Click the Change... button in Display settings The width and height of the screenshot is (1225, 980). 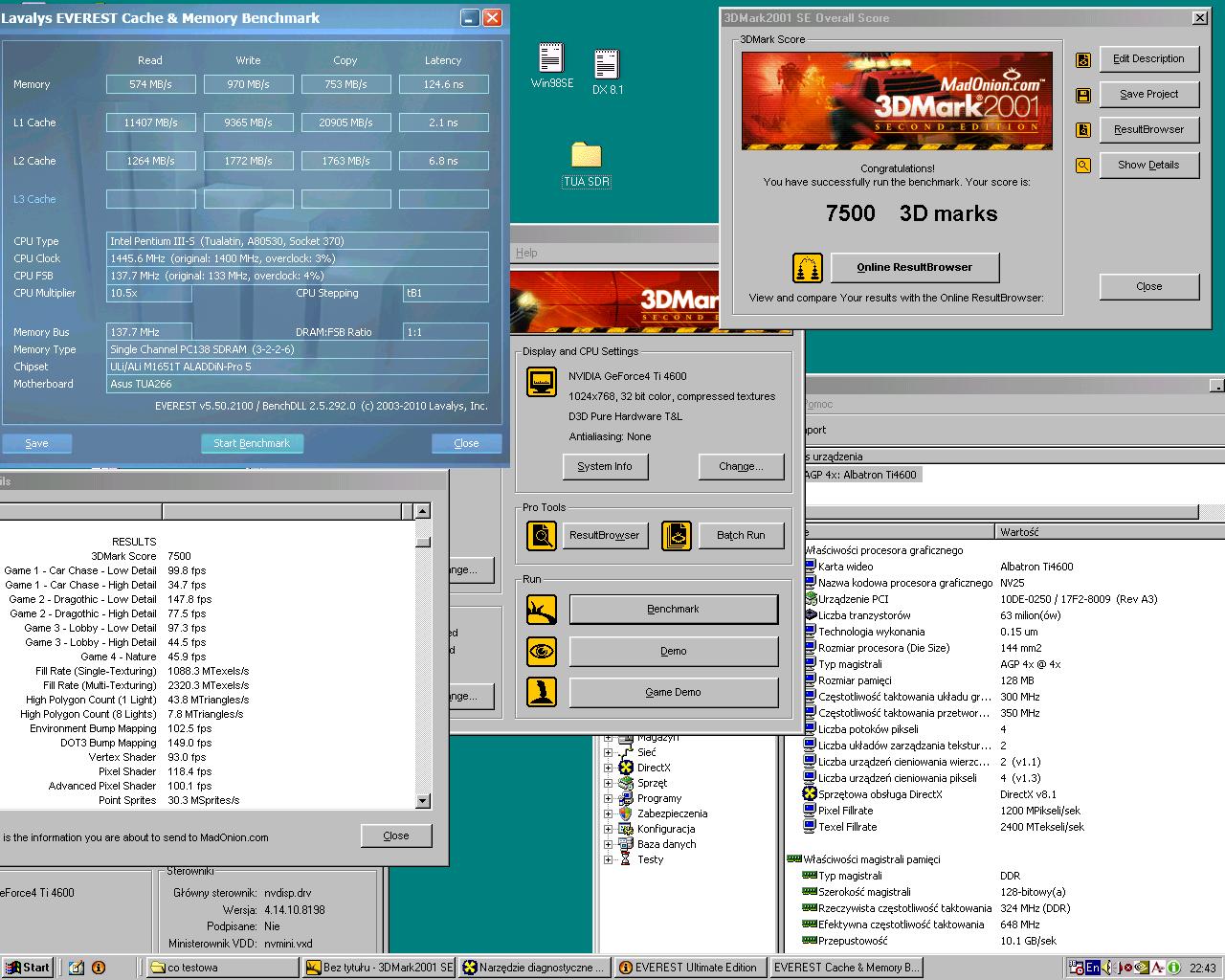741,466
